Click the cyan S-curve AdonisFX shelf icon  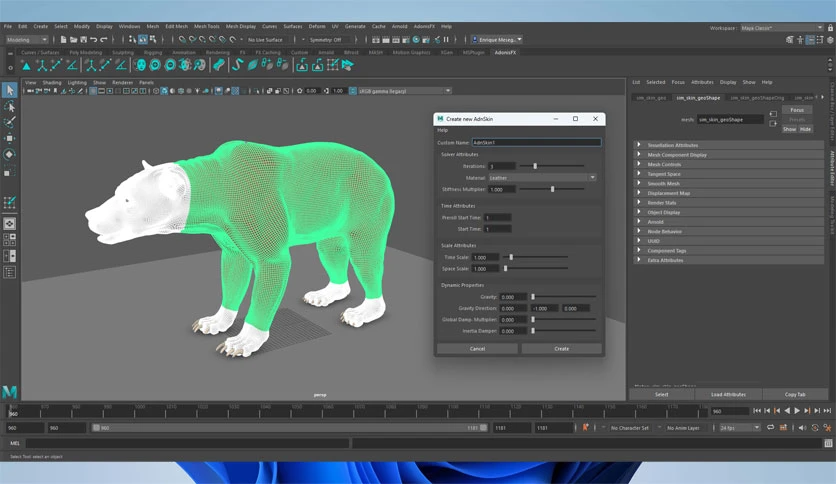pos(237,65)
